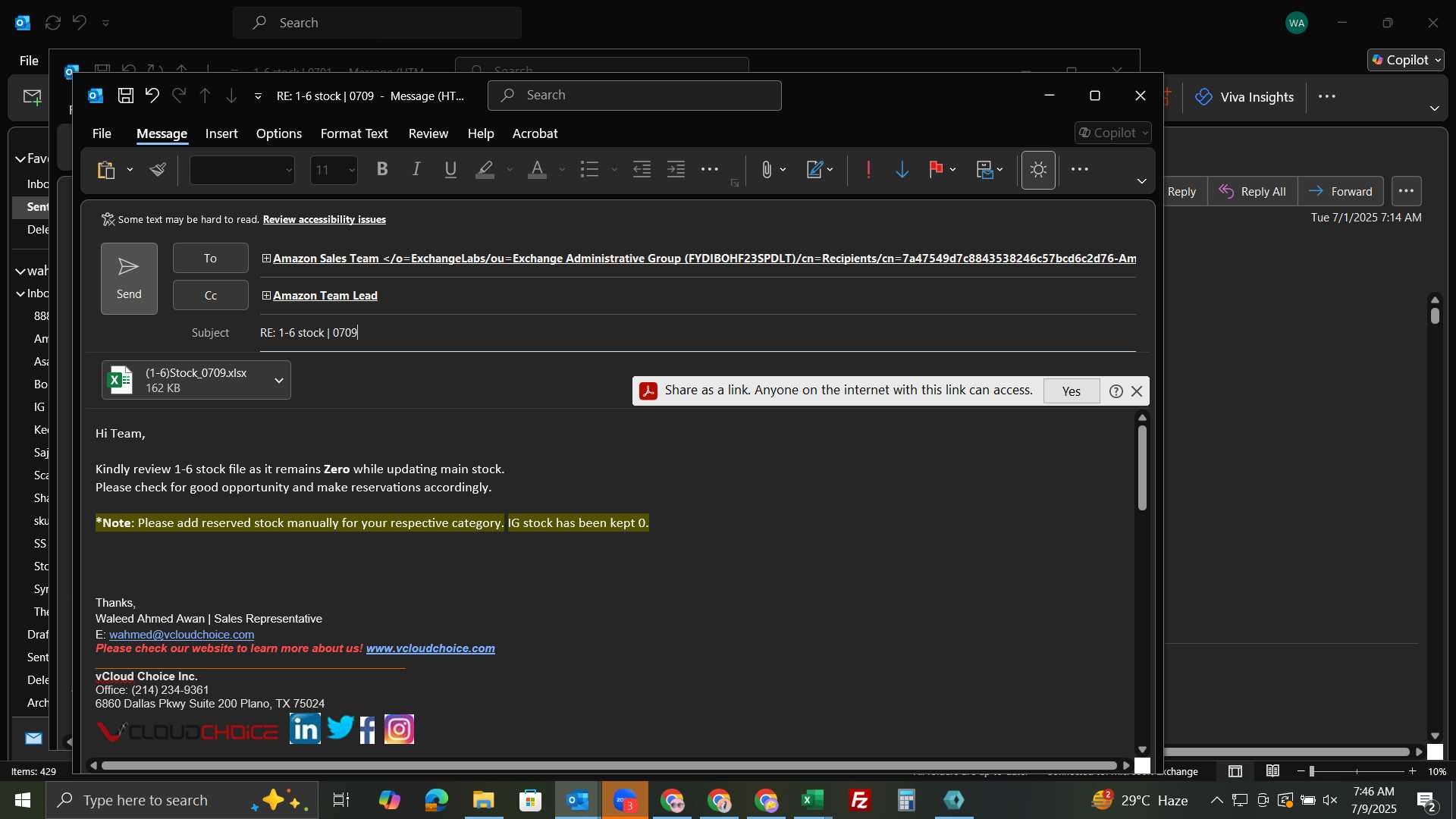Click Yes to share as a link
Screen dimensions: 1456x819
tap(1072, 391)
